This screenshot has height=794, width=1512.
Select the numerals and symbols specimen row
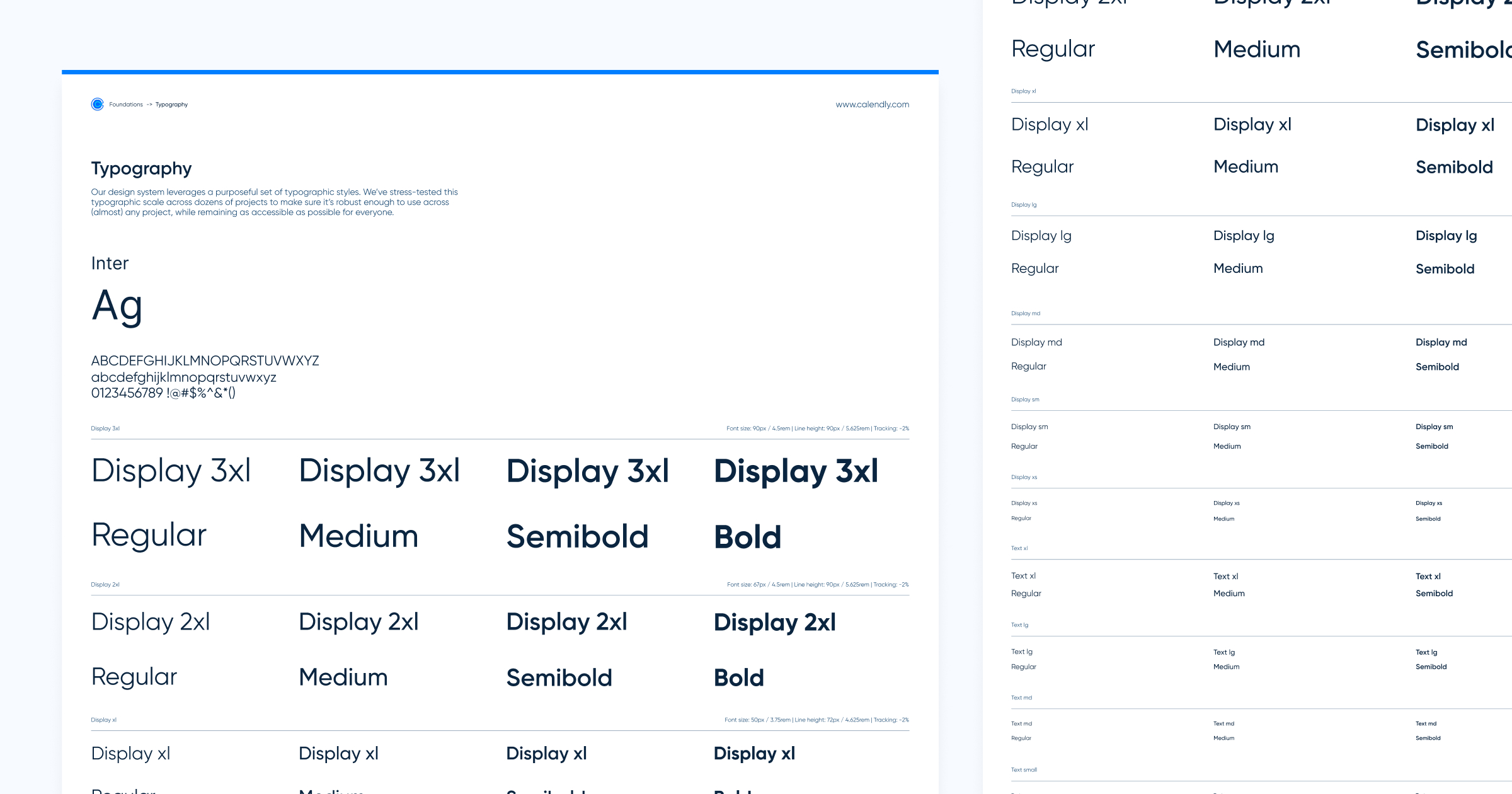coord(164,393)
